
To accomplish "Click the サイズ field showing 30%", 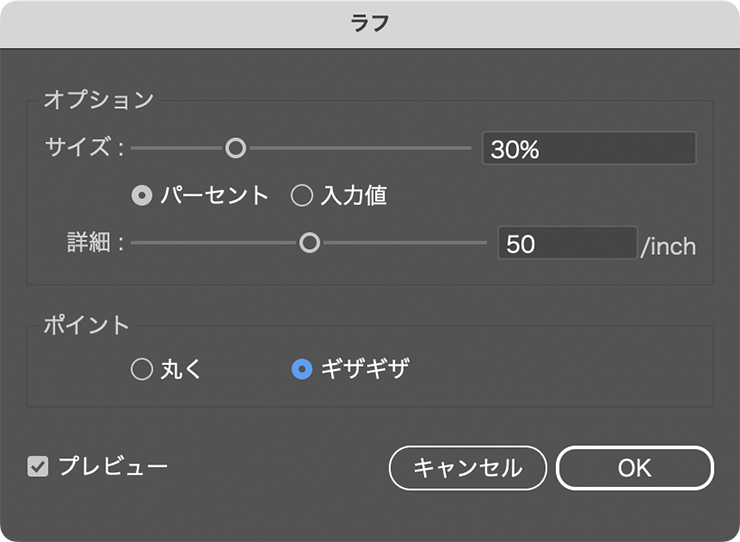I will [588, 149].
